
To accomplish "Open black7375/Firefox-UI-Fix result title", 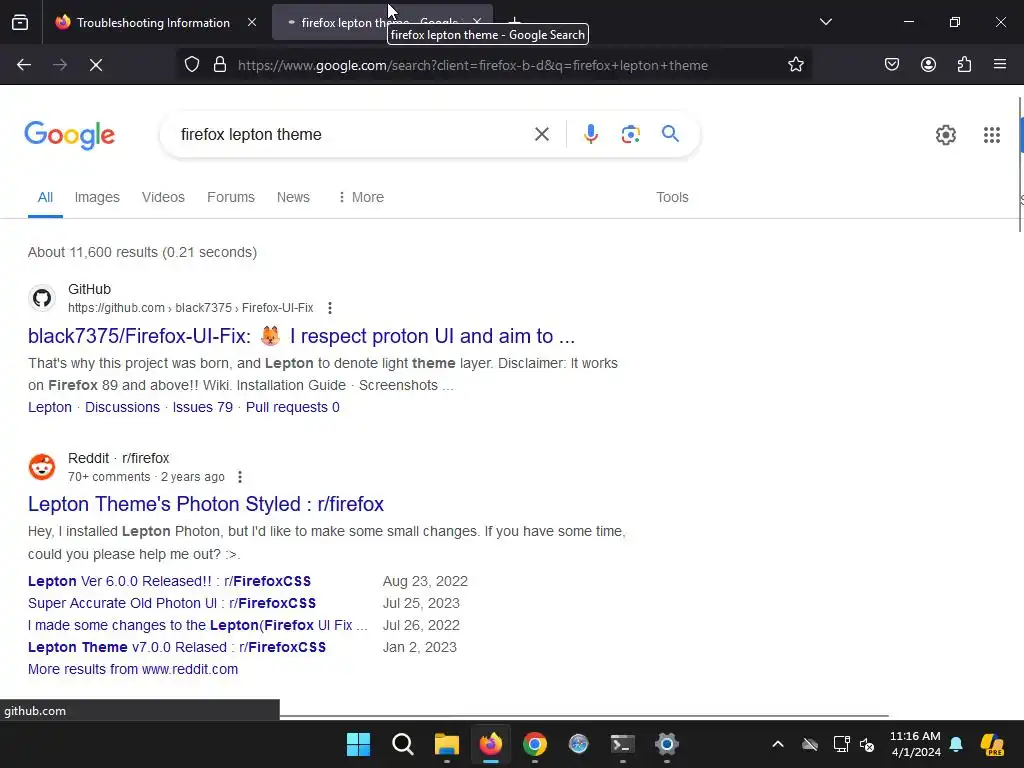I will (x=301, y=336).
